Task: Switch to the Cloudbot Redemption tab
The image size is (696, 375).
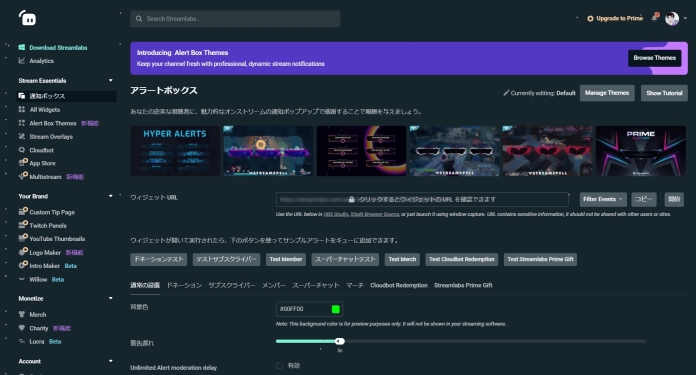Action: point(399,285)
